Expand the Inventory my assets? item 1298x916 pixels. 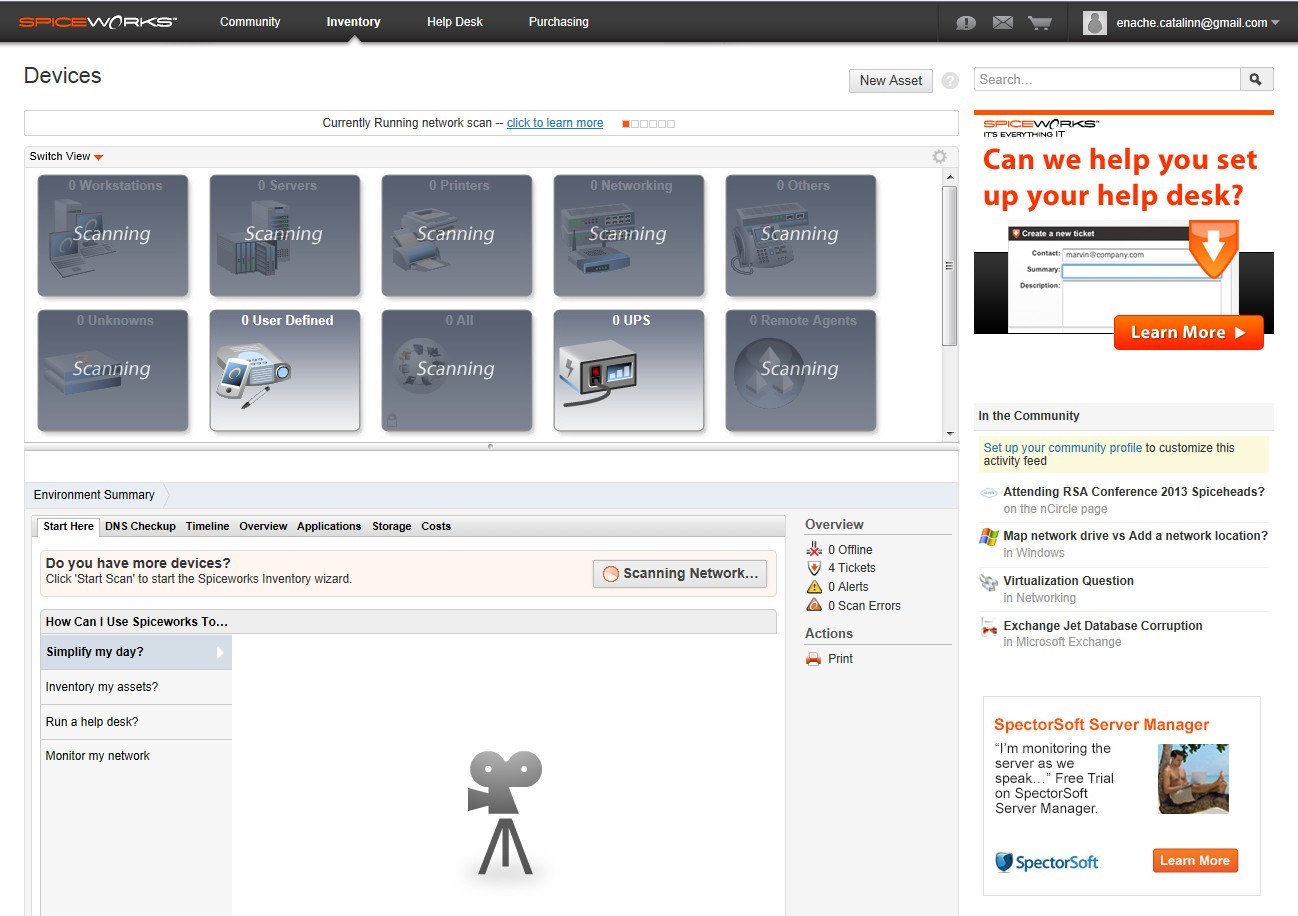[136, 687]
